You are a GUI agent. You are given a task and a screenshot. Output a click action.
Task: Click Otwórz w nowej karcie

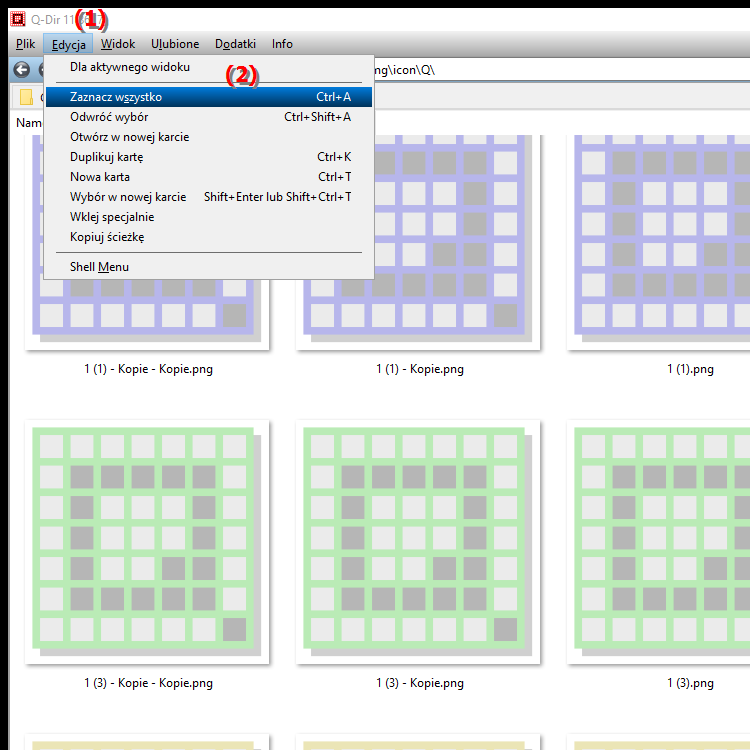209,137
